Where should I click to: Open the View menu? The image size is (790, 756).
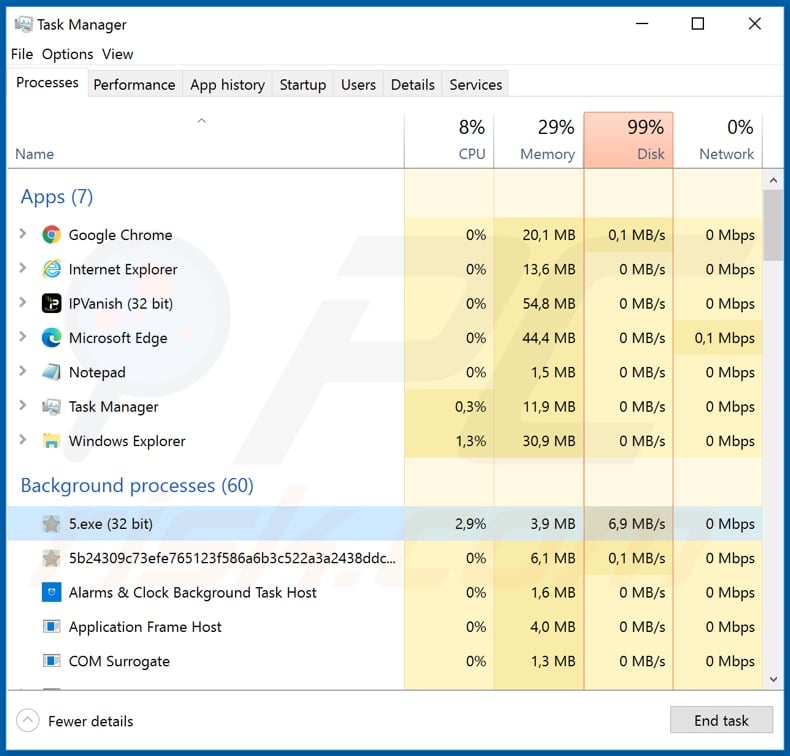tap(117, 54)
